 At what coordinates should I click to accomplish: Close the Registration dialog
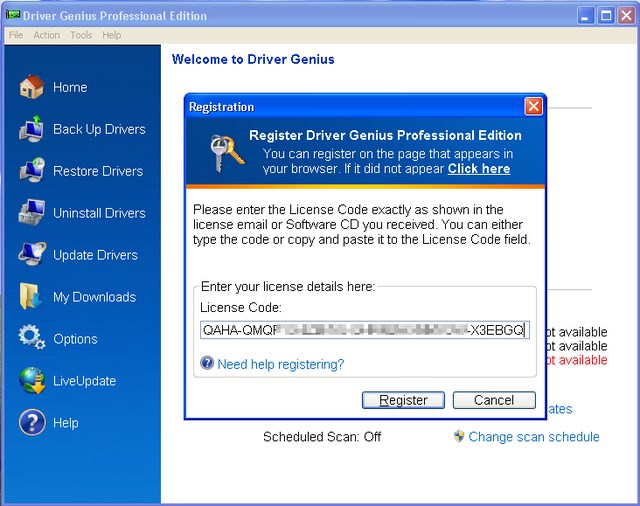(533, 107)
